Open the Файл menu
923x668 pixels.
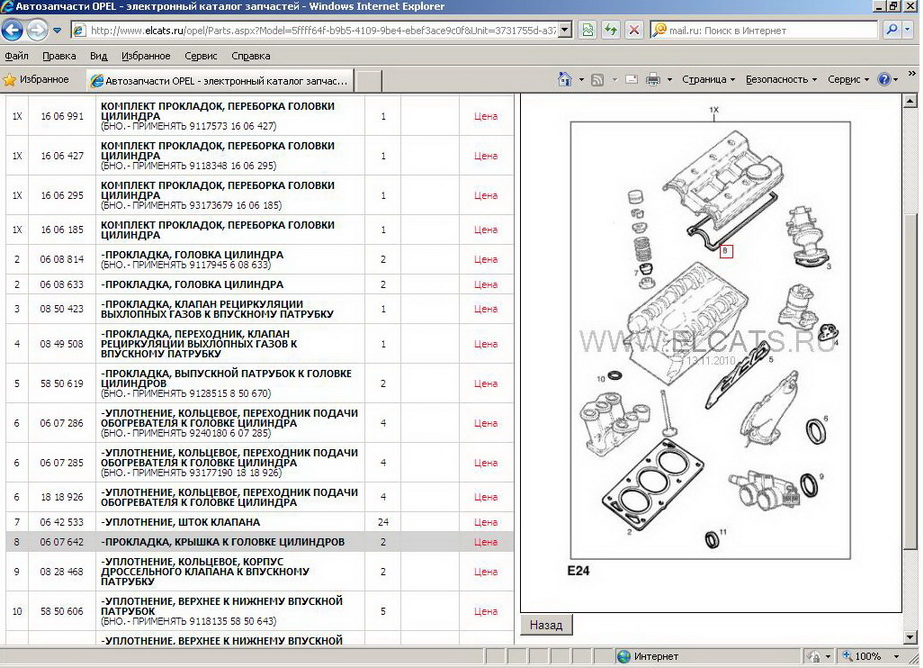click(x=16, y=56)
